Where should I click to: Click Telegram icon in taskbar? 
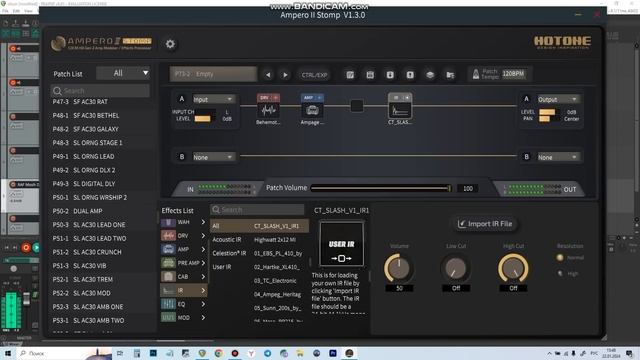(x=267, y=353)
